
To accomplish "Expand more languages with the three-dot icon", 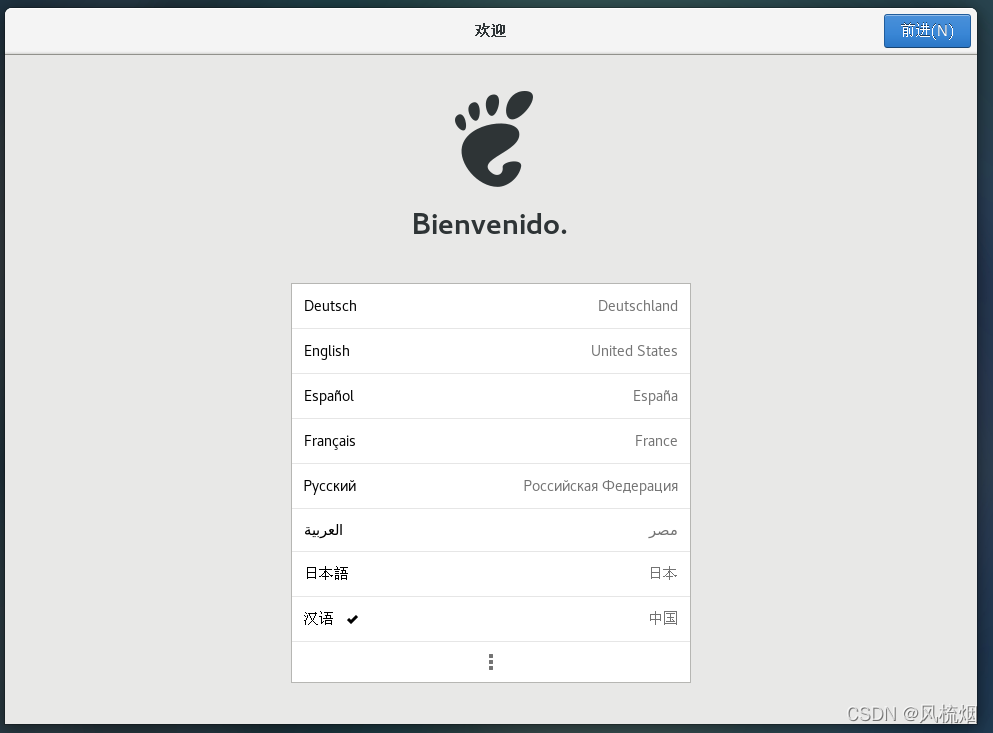I will pos(491,662).
